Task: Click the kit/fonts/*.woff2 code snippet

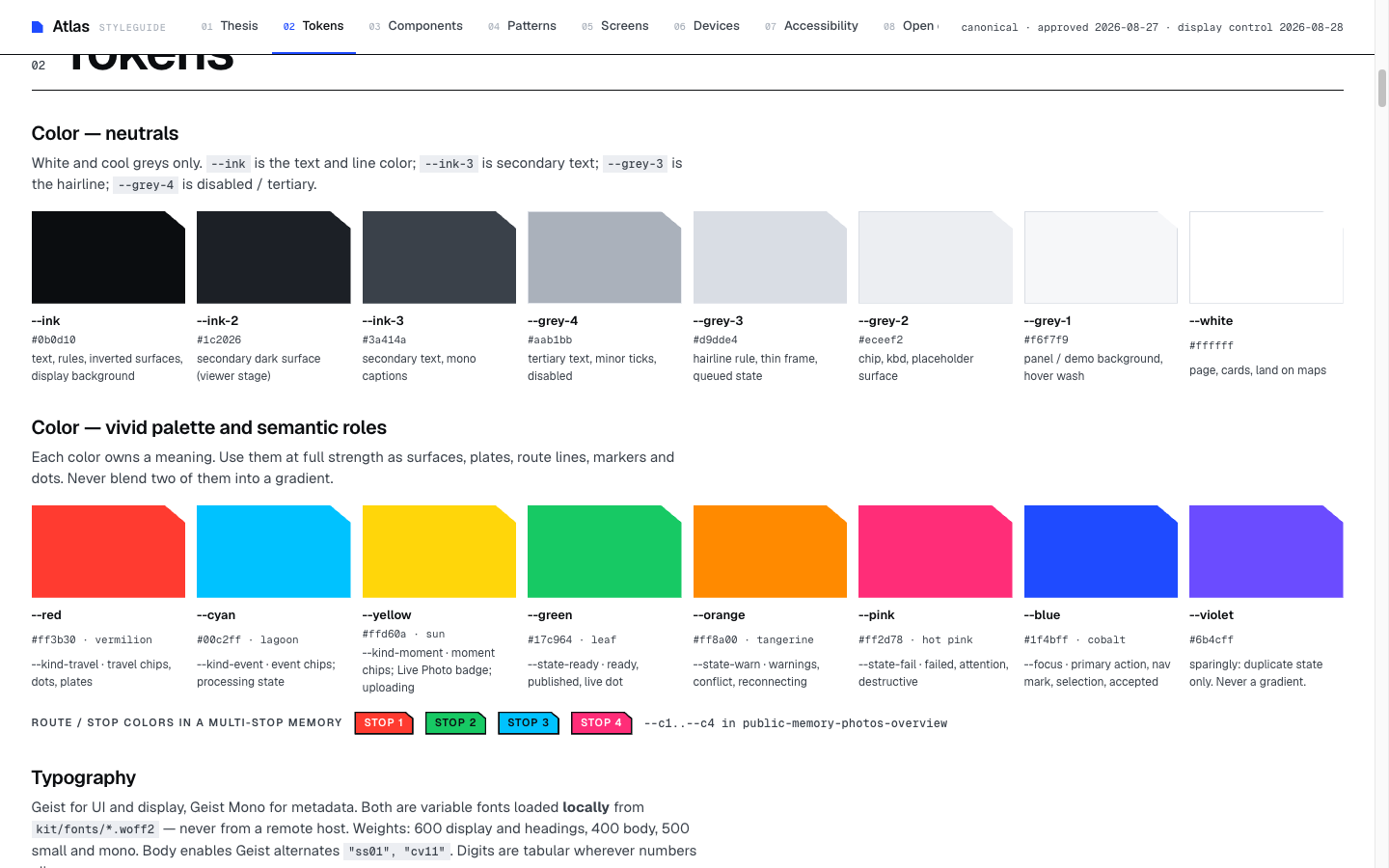Action: 95,829
